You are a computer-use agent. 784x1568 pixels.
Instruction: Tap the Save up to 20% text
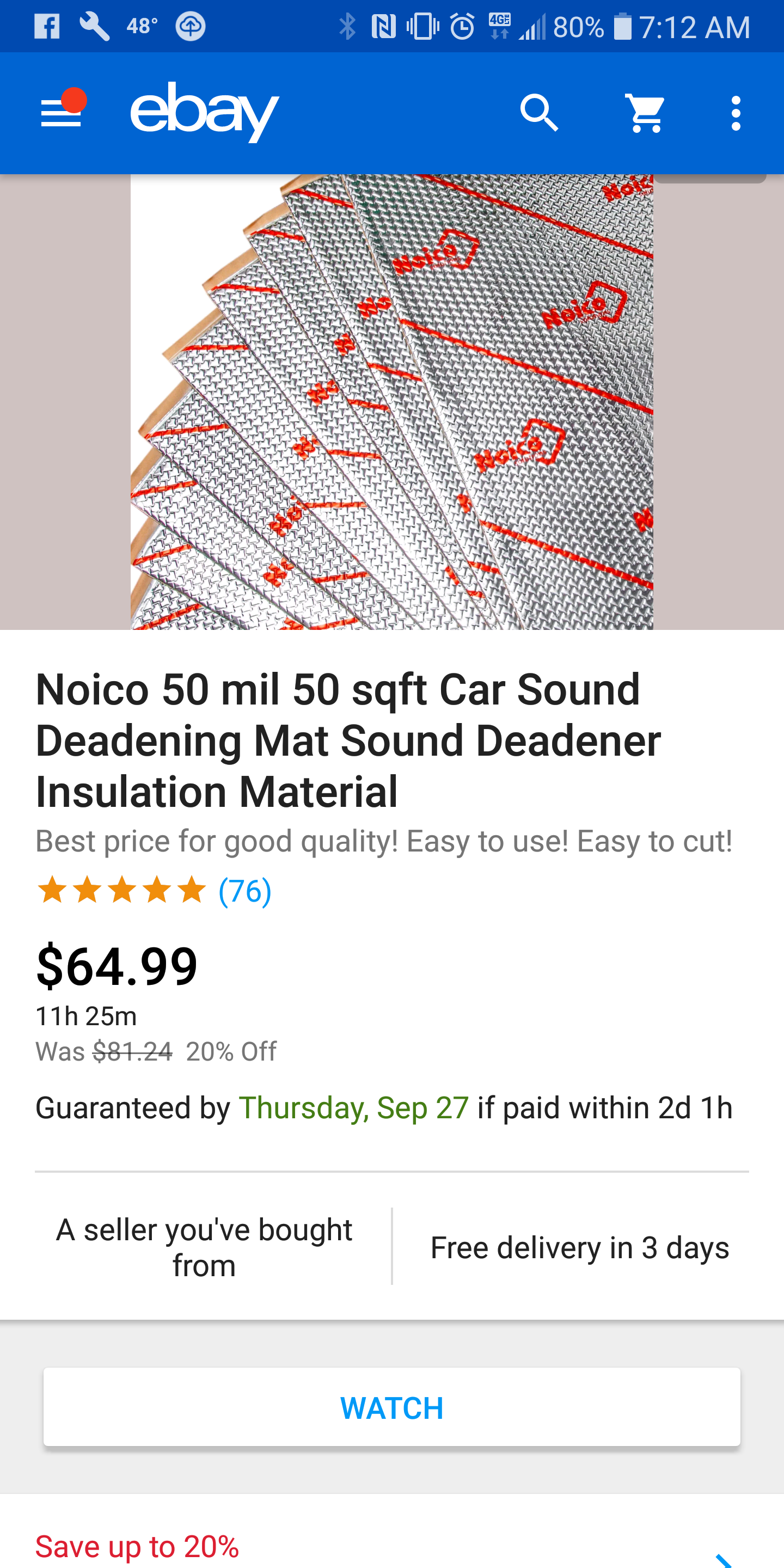138,1547
